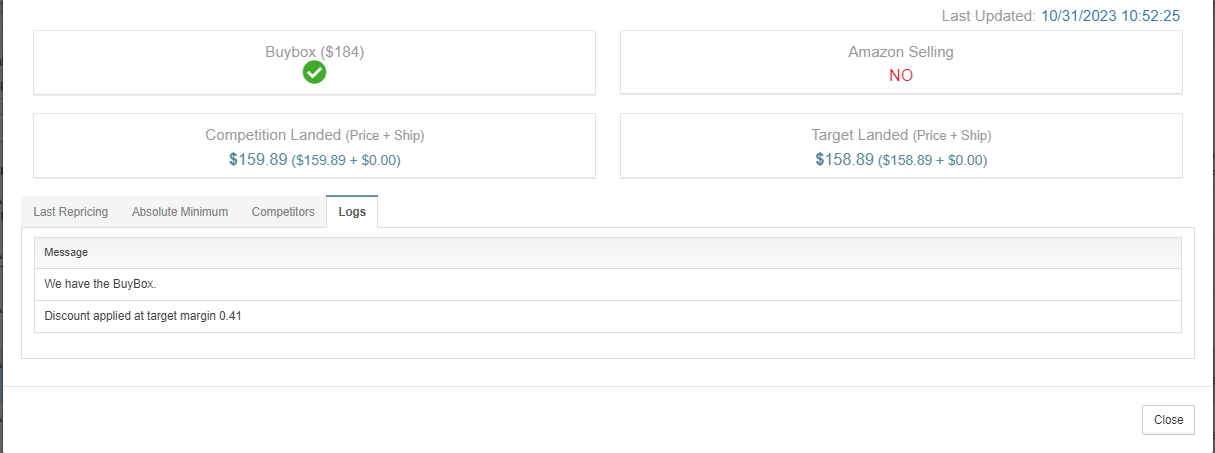
Task: Click the competition ($159.89 + $0.00) breakdown
Action: click(x=346, y=160)
